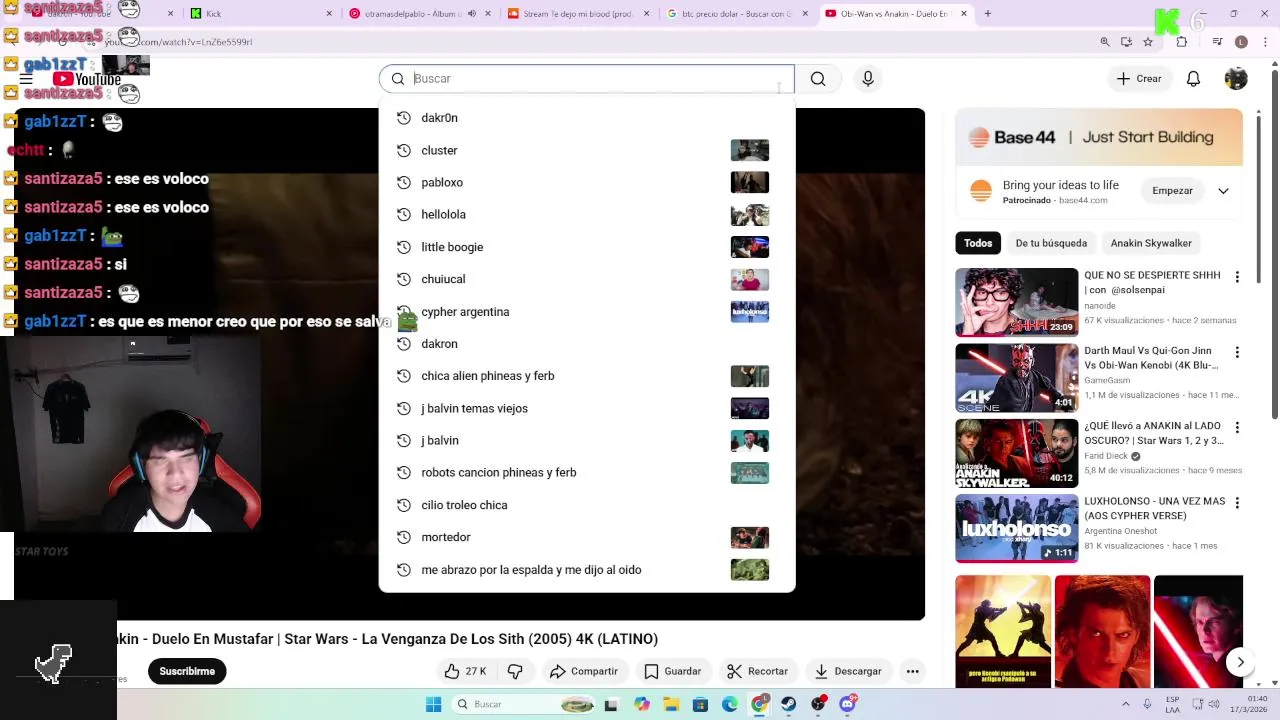The width and height of the screenshot is (1280, 720).
Task: Choose 'dakr0n' search suggestion
Action: 587,118
